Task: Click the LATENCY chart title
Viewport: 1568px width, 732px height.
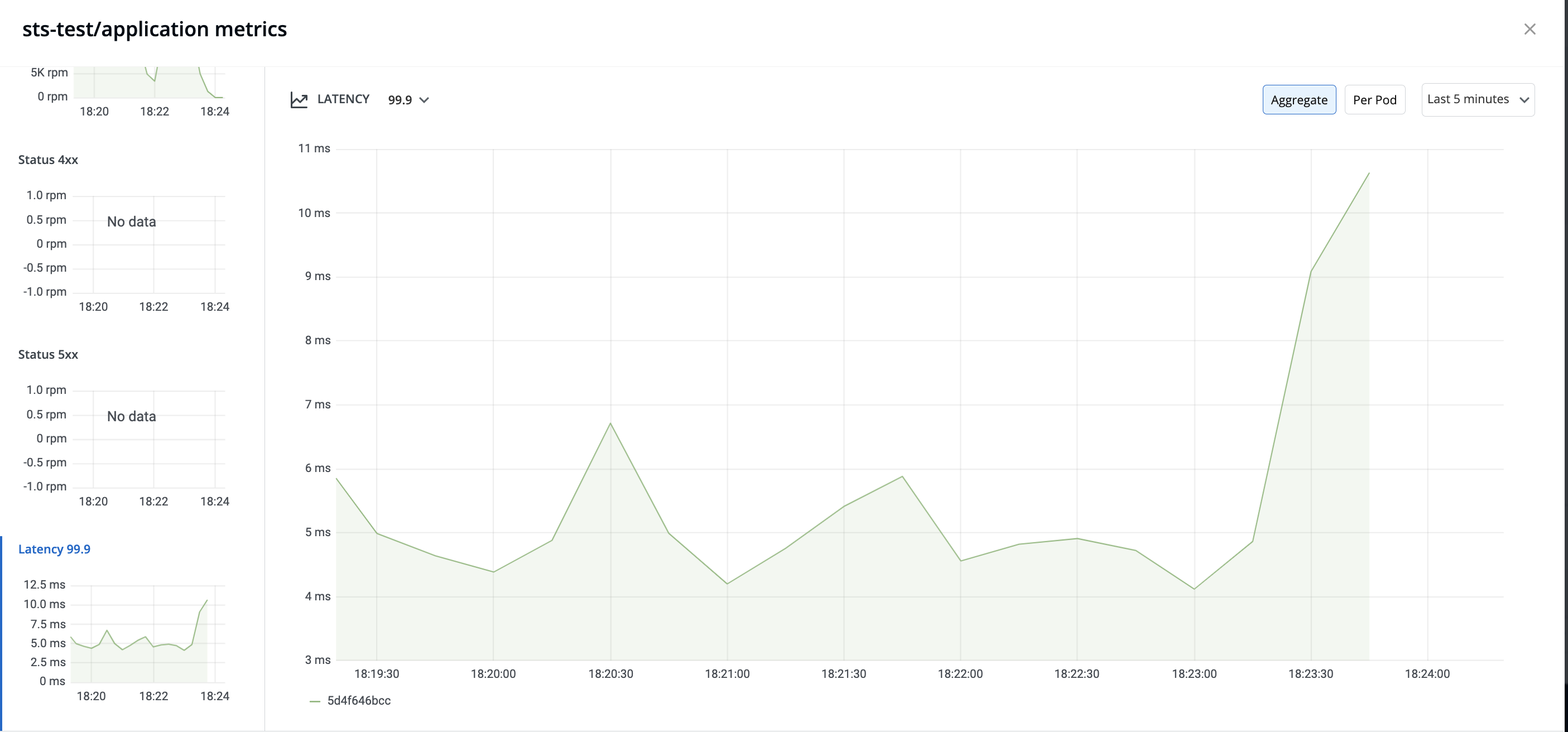Action: (343, 99)
